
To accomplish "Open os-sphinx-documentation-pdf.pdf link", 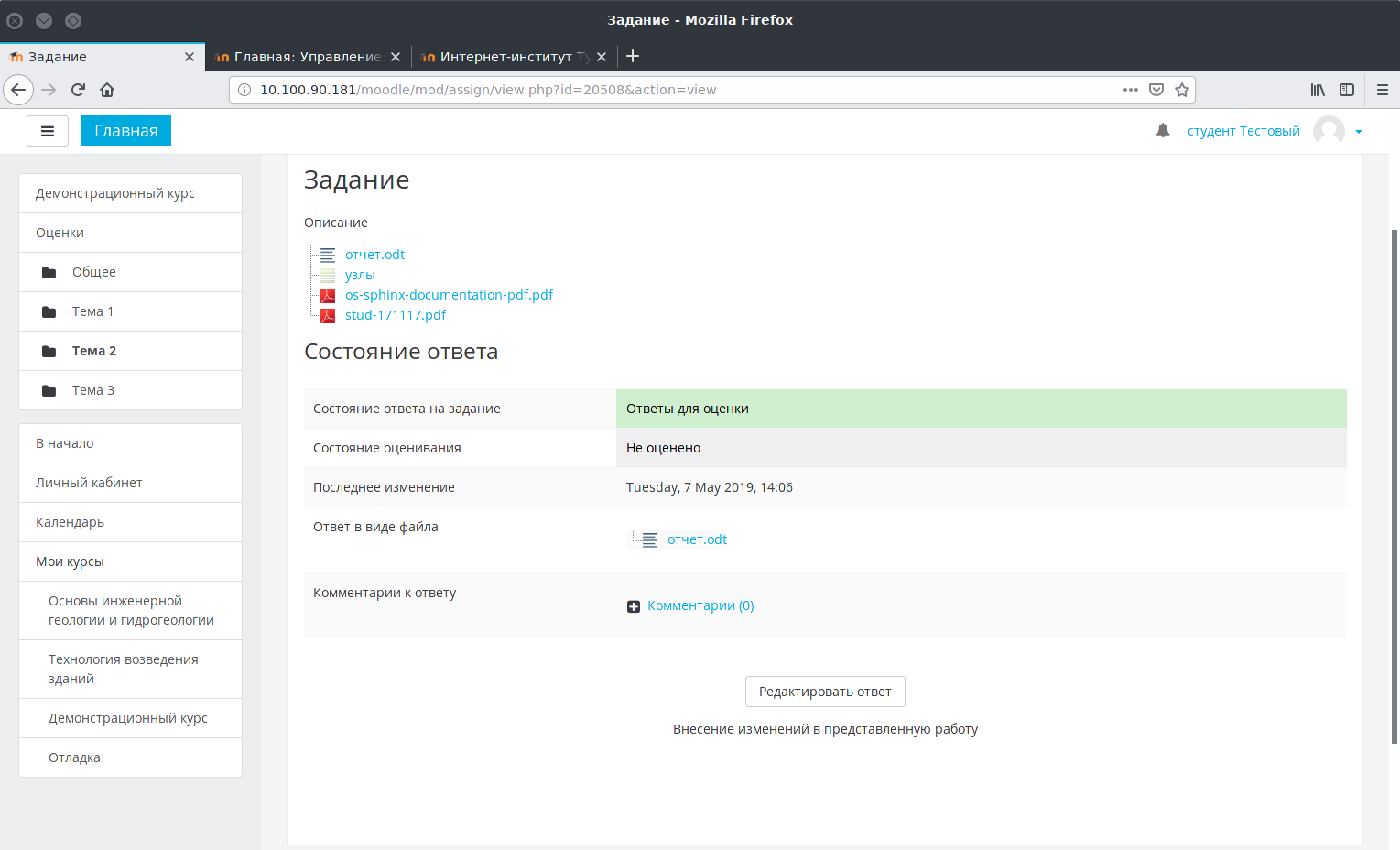I will click(449, 295).
